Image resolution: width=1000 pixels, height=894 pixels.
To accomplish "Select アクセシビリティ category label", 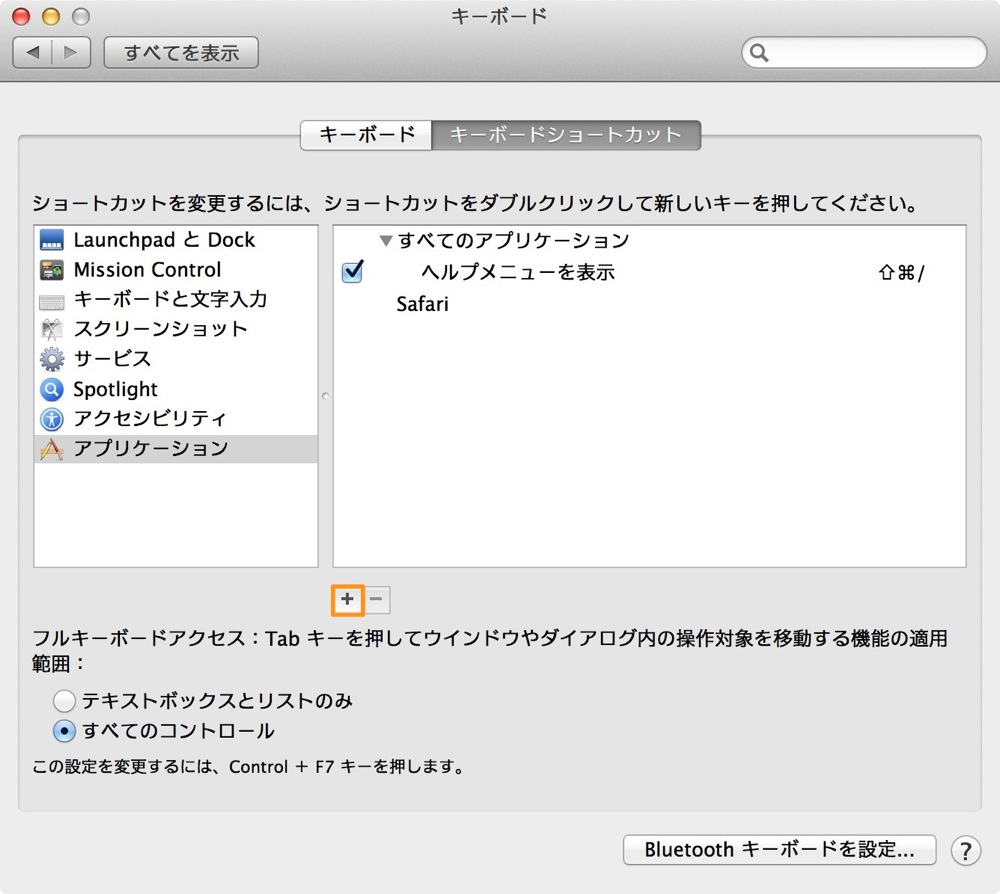I will 150,419.
